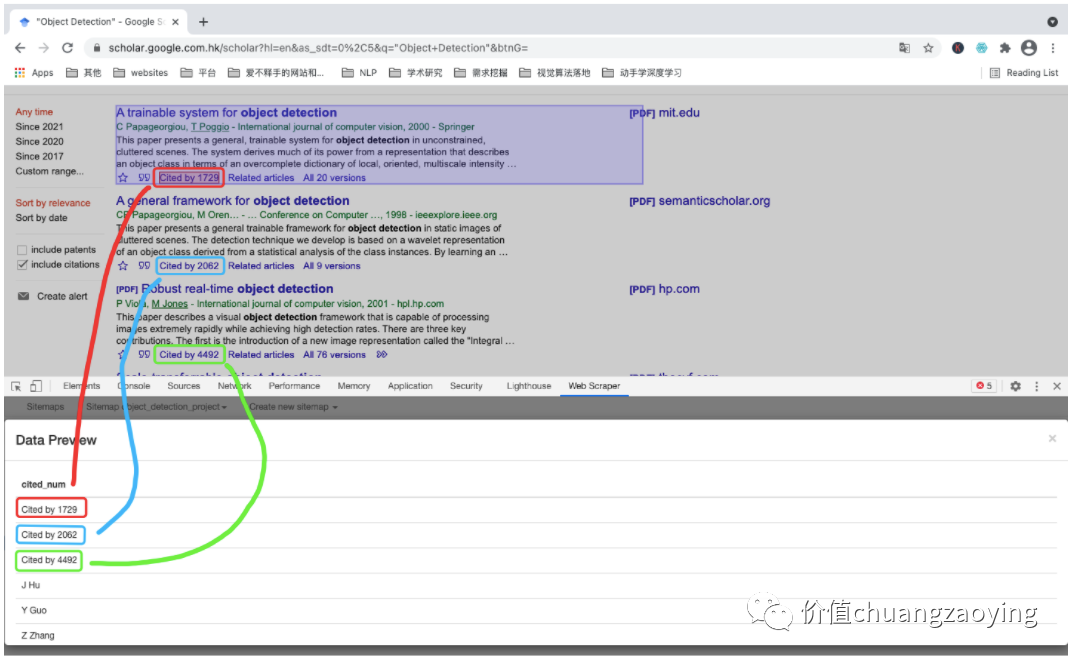This screenshot has width=1072, height=662.
Task: Click the DevTools error count badge
Action: (984, 386)
